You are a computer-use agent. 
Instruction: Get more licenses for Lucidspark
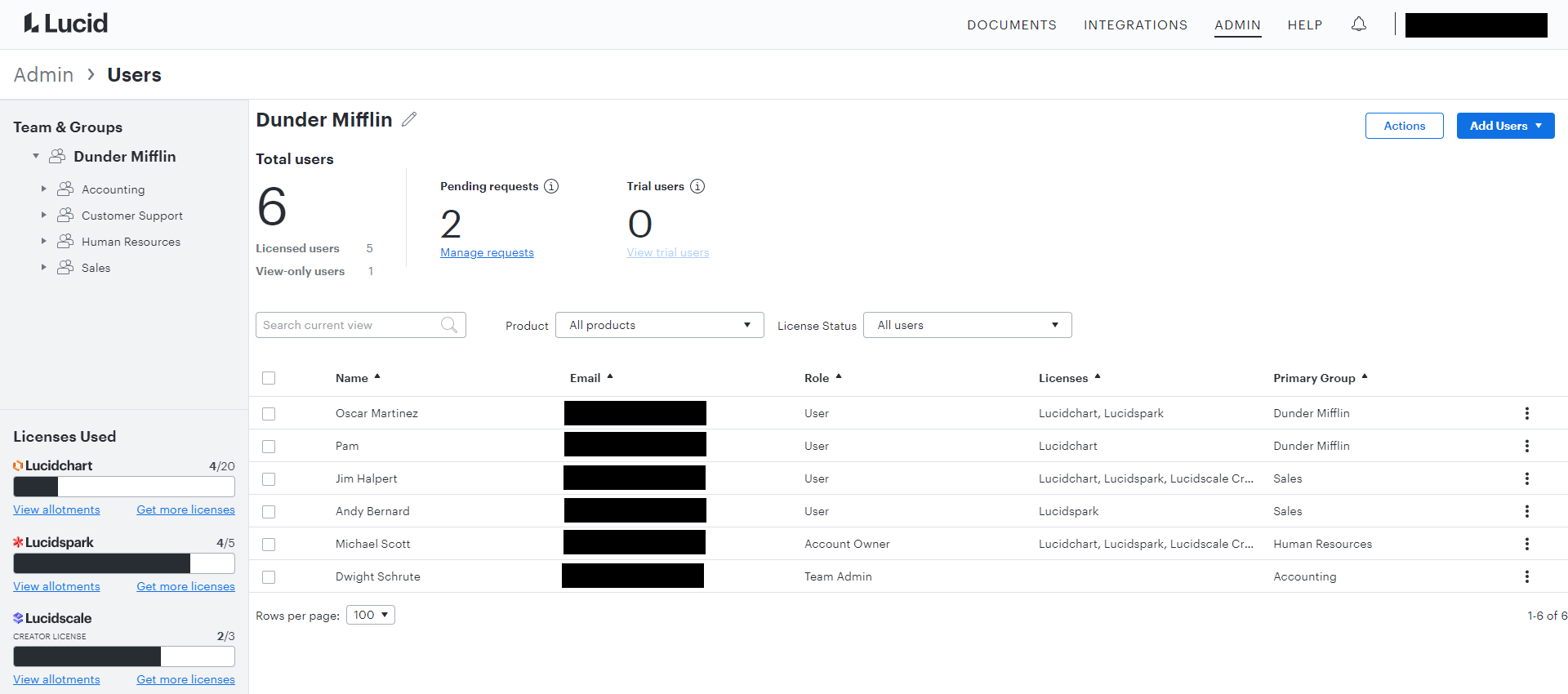185,586
